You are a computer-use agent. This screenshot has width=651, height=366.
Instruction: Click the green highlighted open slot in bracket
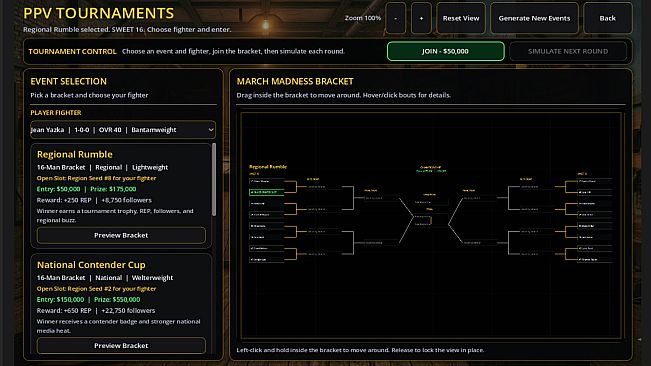coord(267,193)
